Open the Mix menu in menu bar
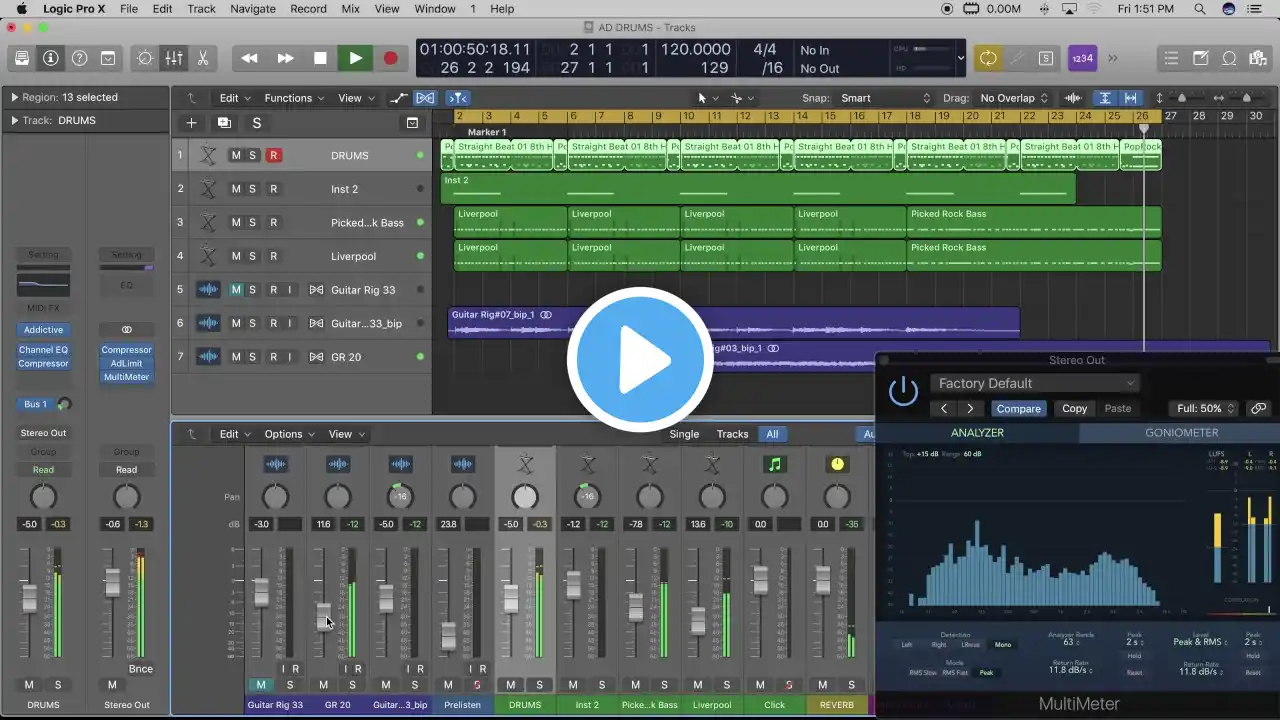 click(350, 9)
